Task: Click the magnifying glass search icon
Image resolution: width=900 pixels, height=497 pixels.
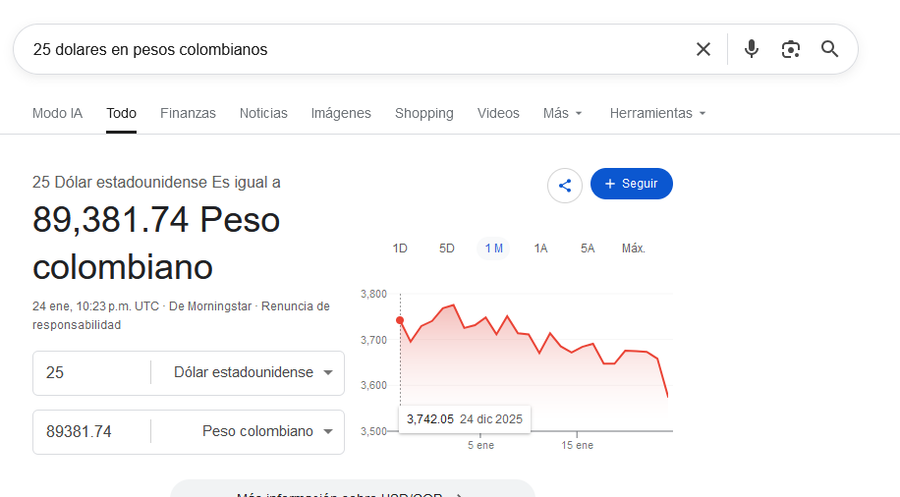Action: (829, 49)
